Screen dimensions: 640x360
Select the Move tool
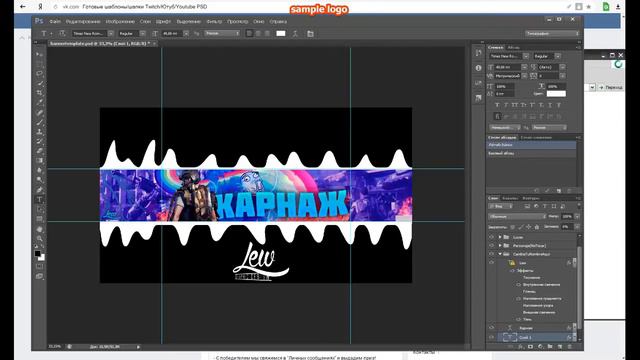(x=39, y=54)
